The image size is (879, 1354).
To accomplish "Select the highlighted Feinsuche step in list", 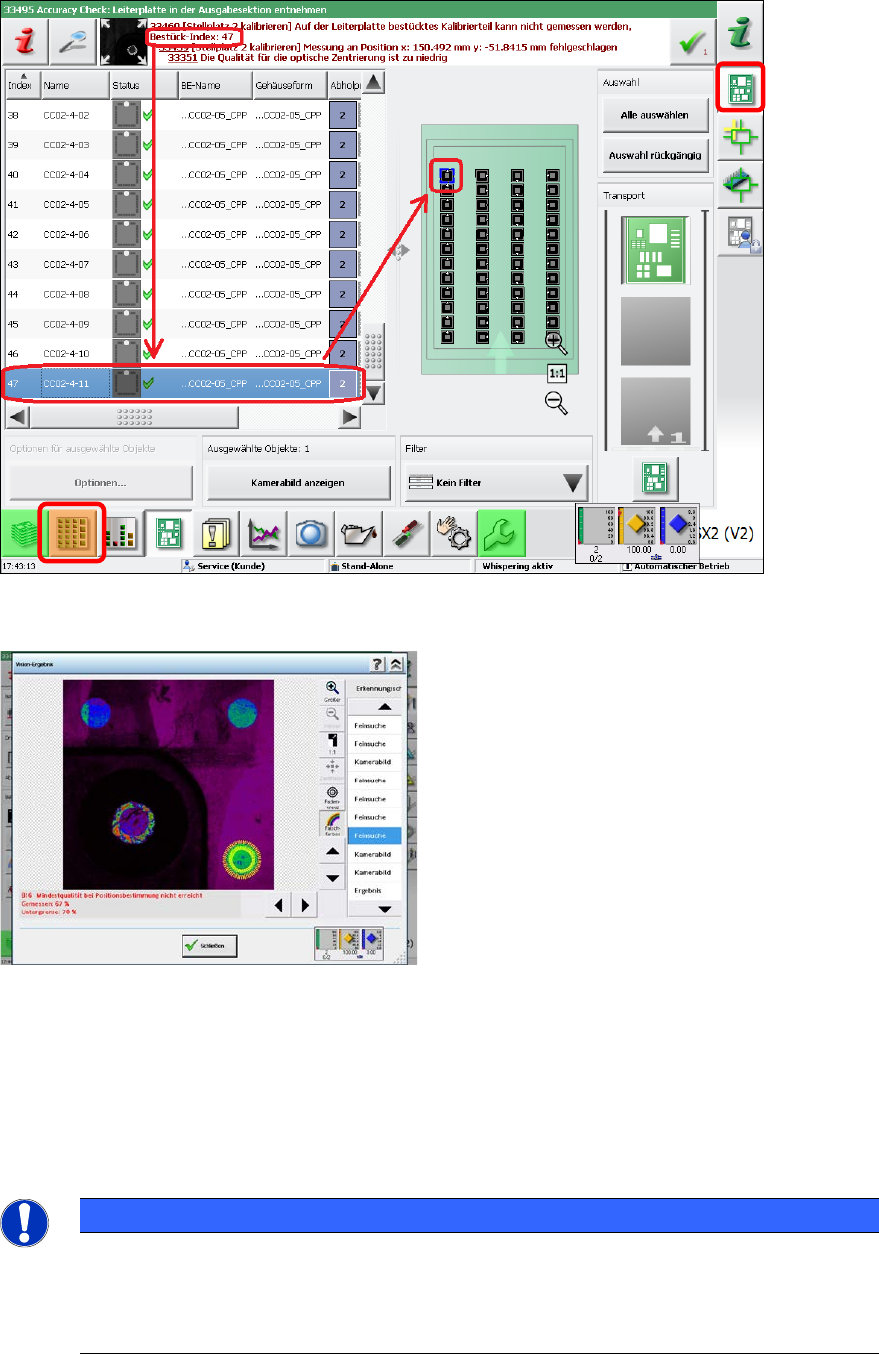I will click(374, 835).
